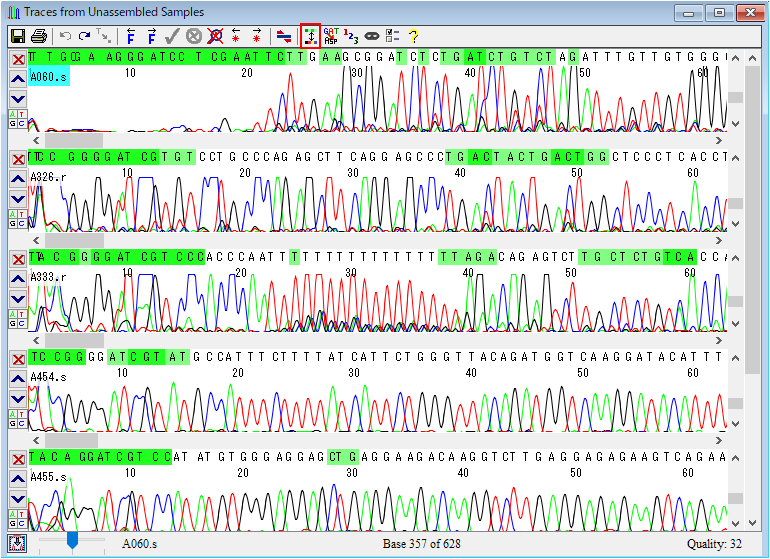Click the gray checkmark toolbar icon
The height and width of the screenshot is (559, 770).
(172, 36)
